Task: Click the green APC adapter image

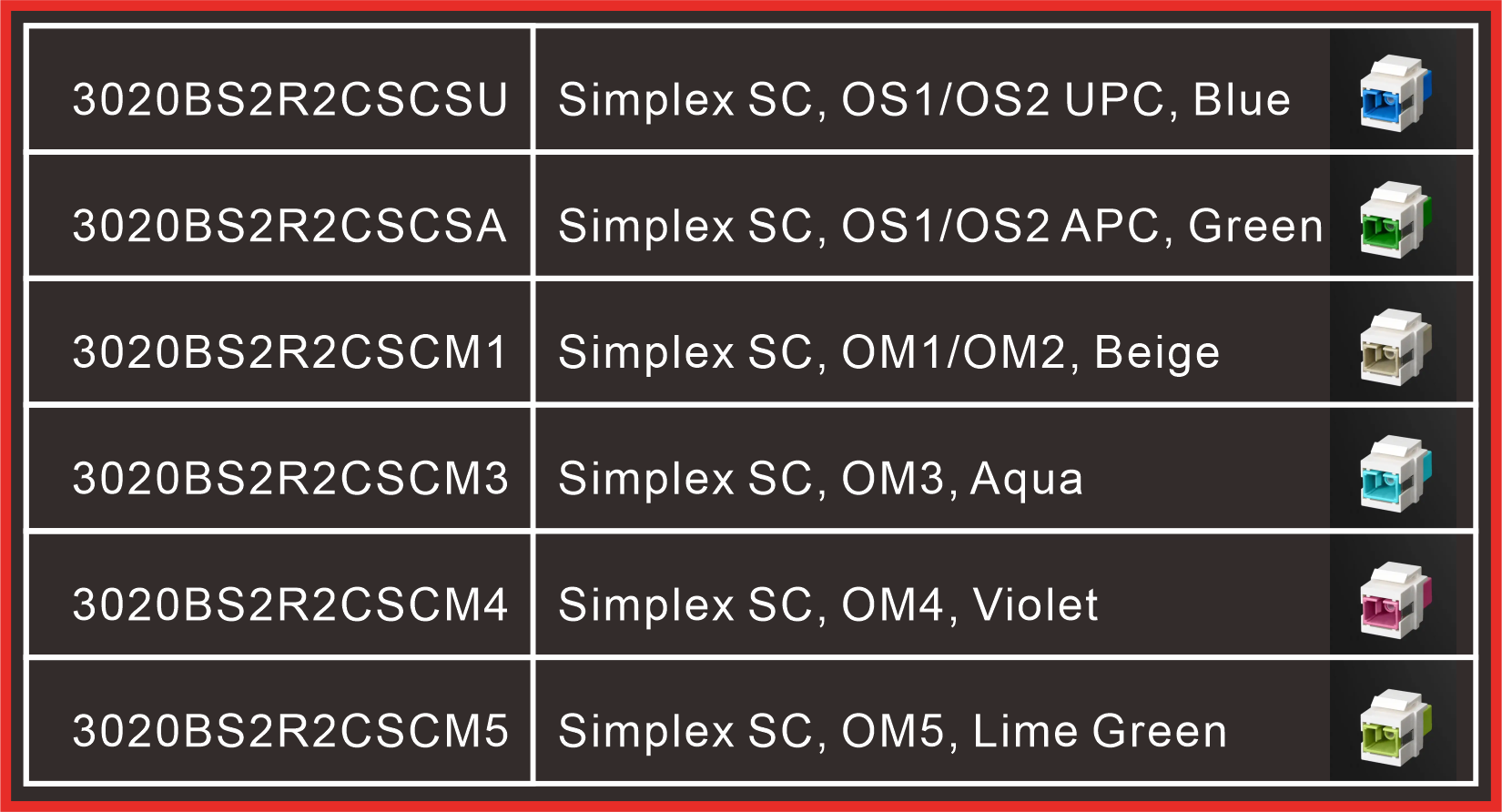Action: tap(1395, 219)
